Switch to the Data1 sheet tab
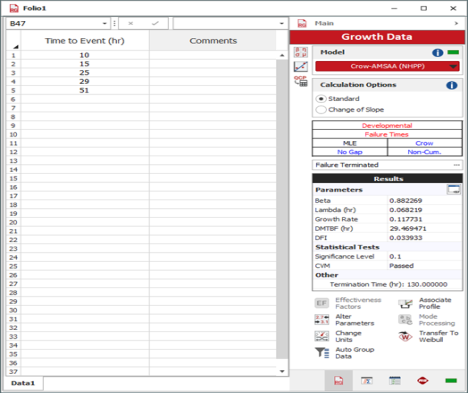 (x=23, y=383)
